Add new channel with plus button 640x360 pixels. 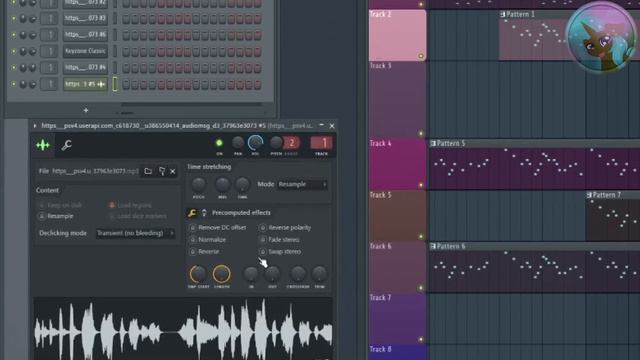point(86,110)
